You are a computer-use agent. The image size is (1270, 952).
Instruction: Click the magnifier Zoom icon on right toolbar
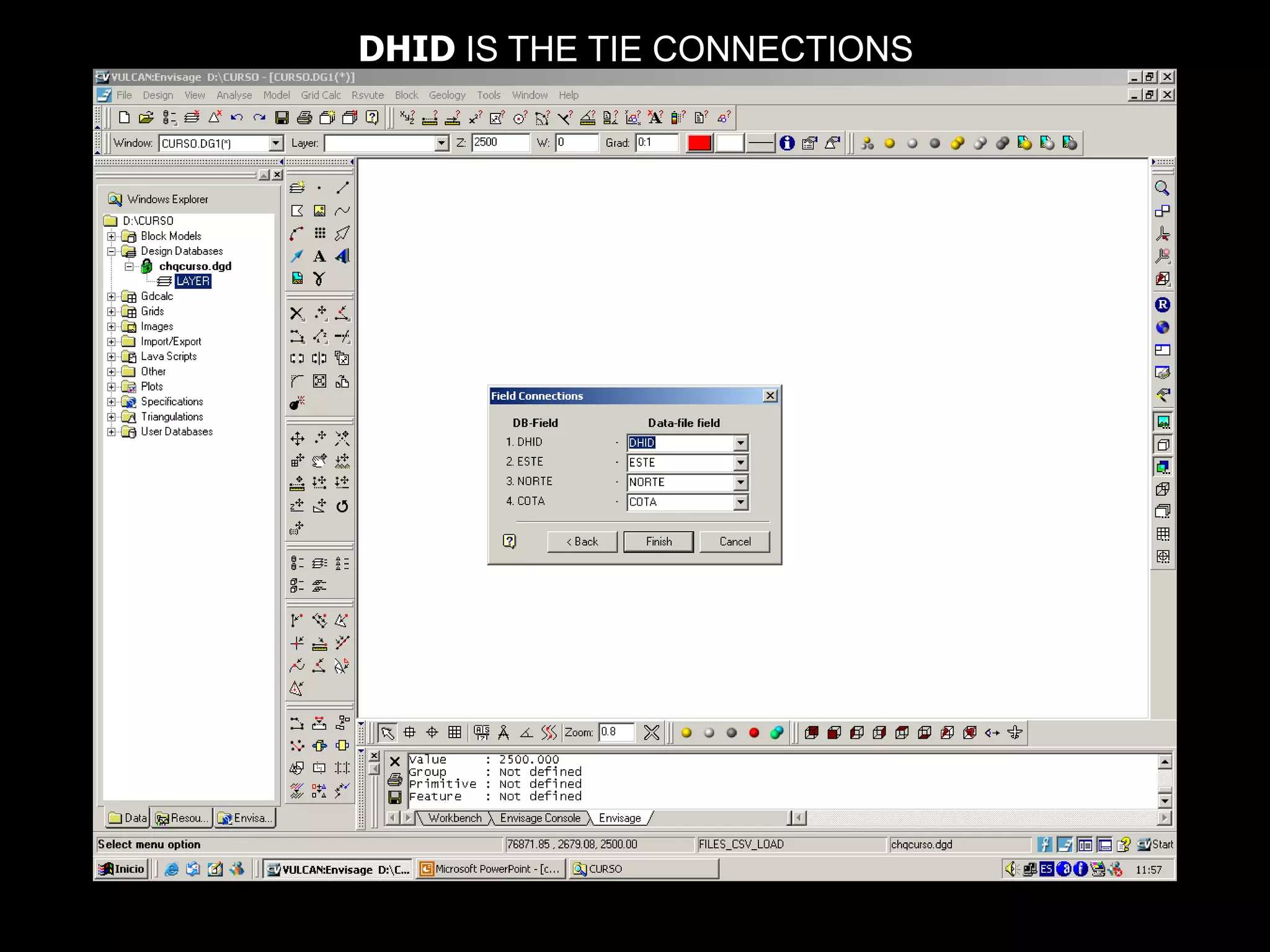tap(1162, 188)
